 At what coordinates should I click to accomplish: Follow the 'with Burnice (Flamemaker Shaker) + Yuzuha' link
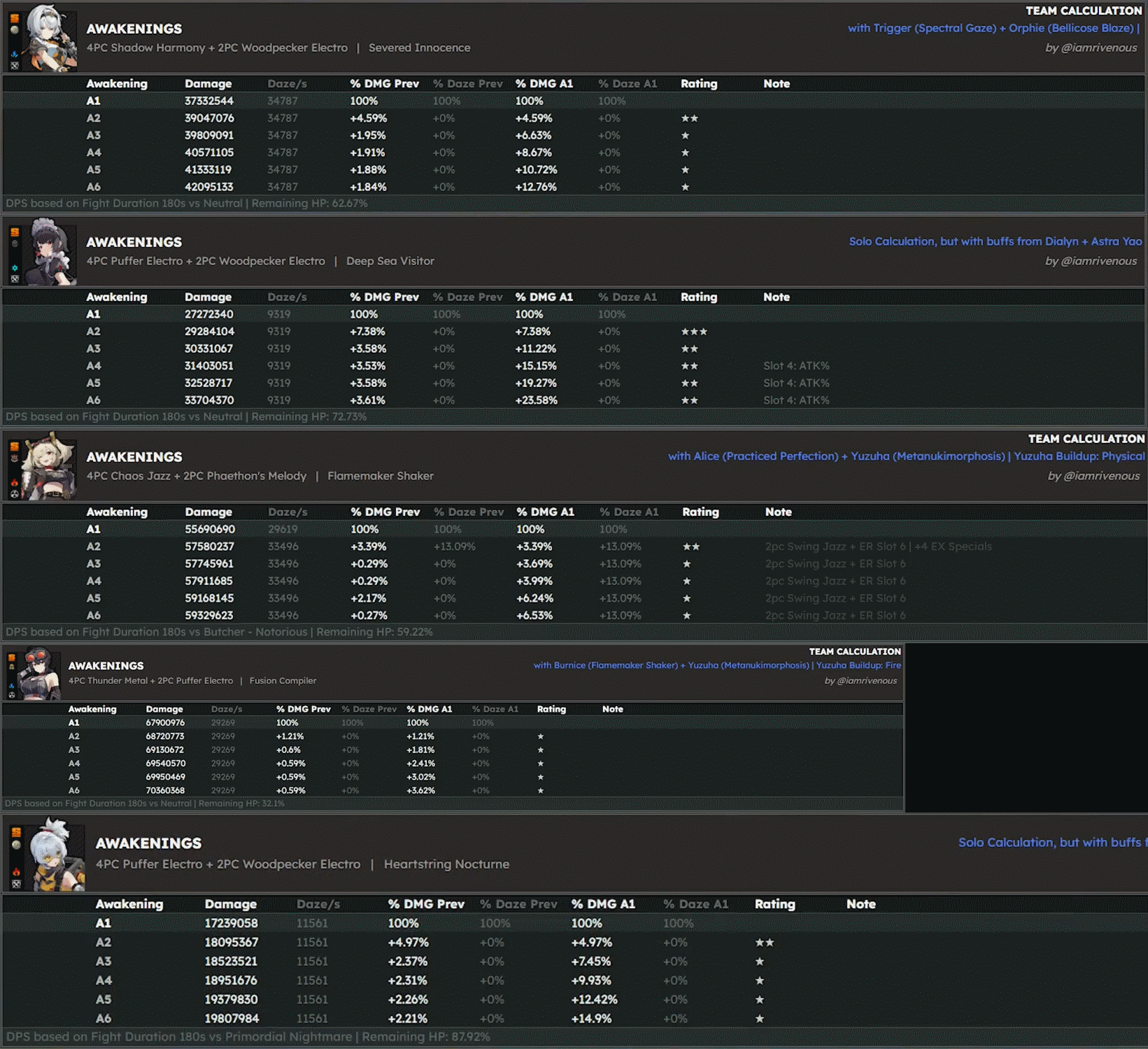(x=672, y=666)
